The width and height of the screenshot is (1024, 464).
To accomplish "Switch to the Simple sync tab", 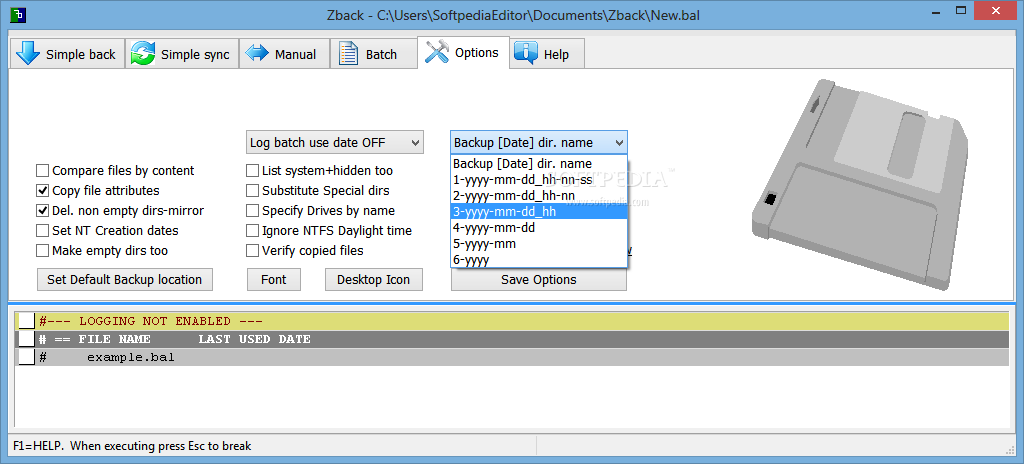I will pos(181,54).
